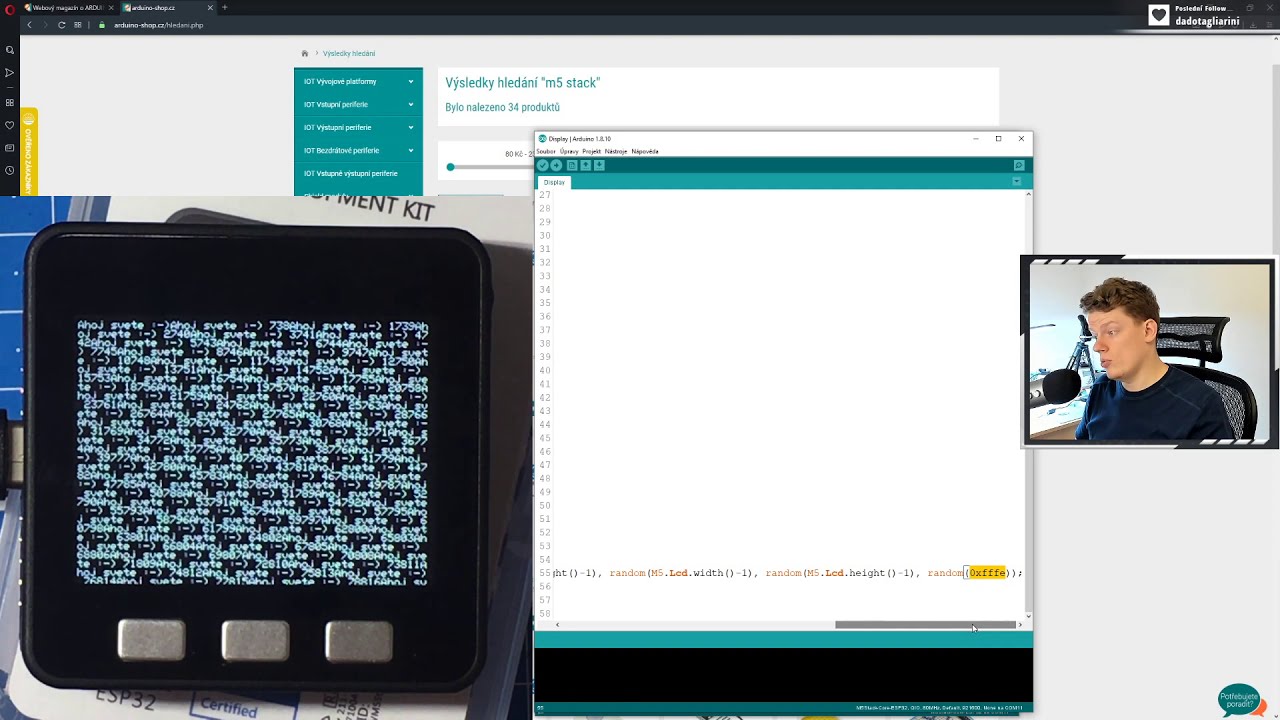Click the vertical scrollbar up arrow in editor
1280x720 pixels.
1028,193
